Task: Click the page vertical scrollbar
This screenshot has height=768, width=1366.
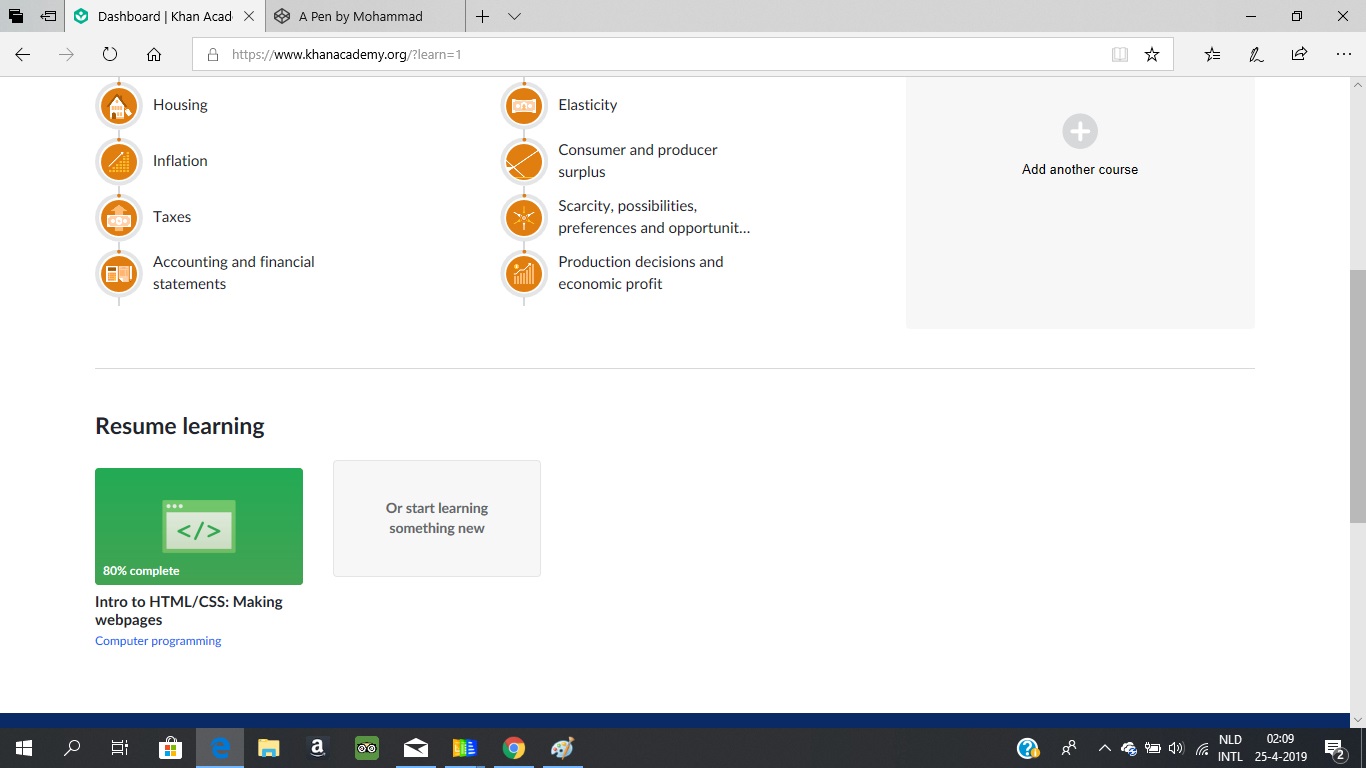Action: pyautogui.click(x=1357, y=395)
